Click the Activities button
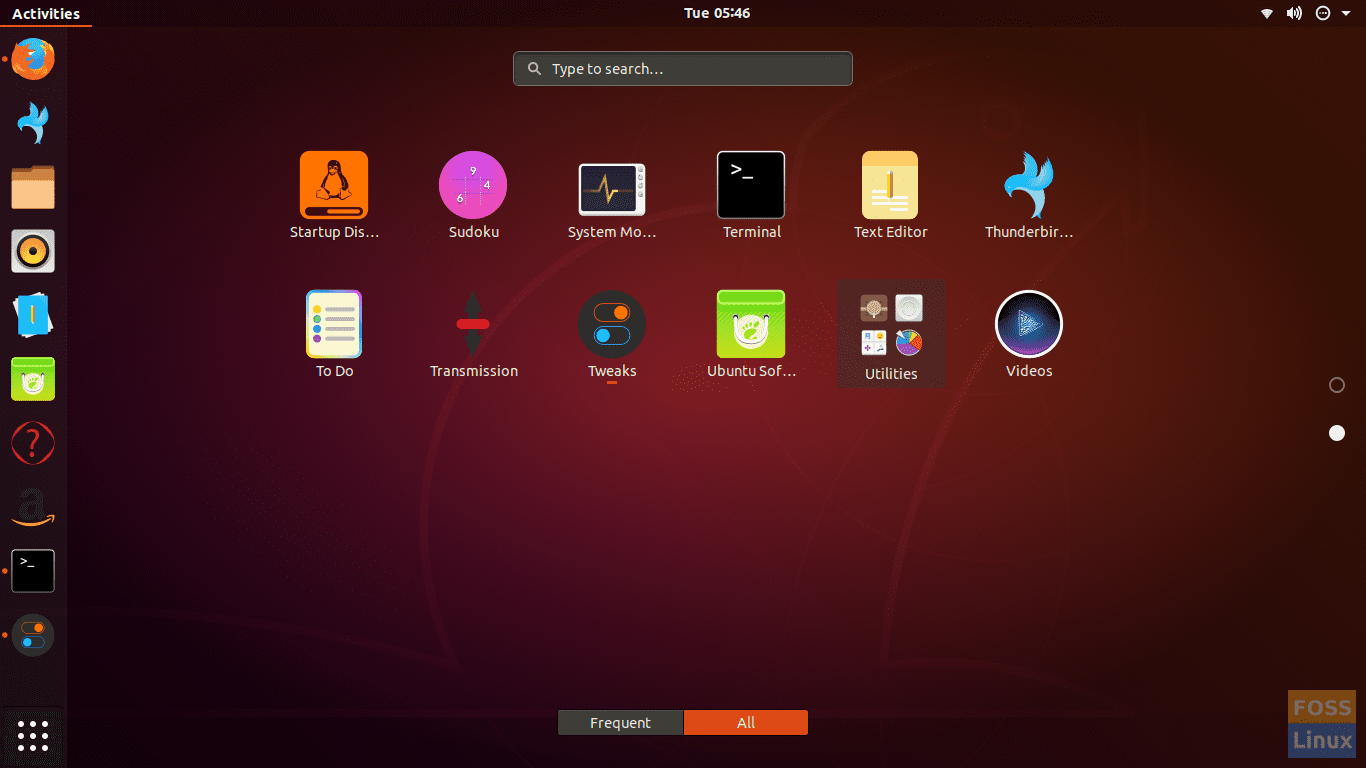This screenshot has height=768, width=1366. (x=46, y=13)
